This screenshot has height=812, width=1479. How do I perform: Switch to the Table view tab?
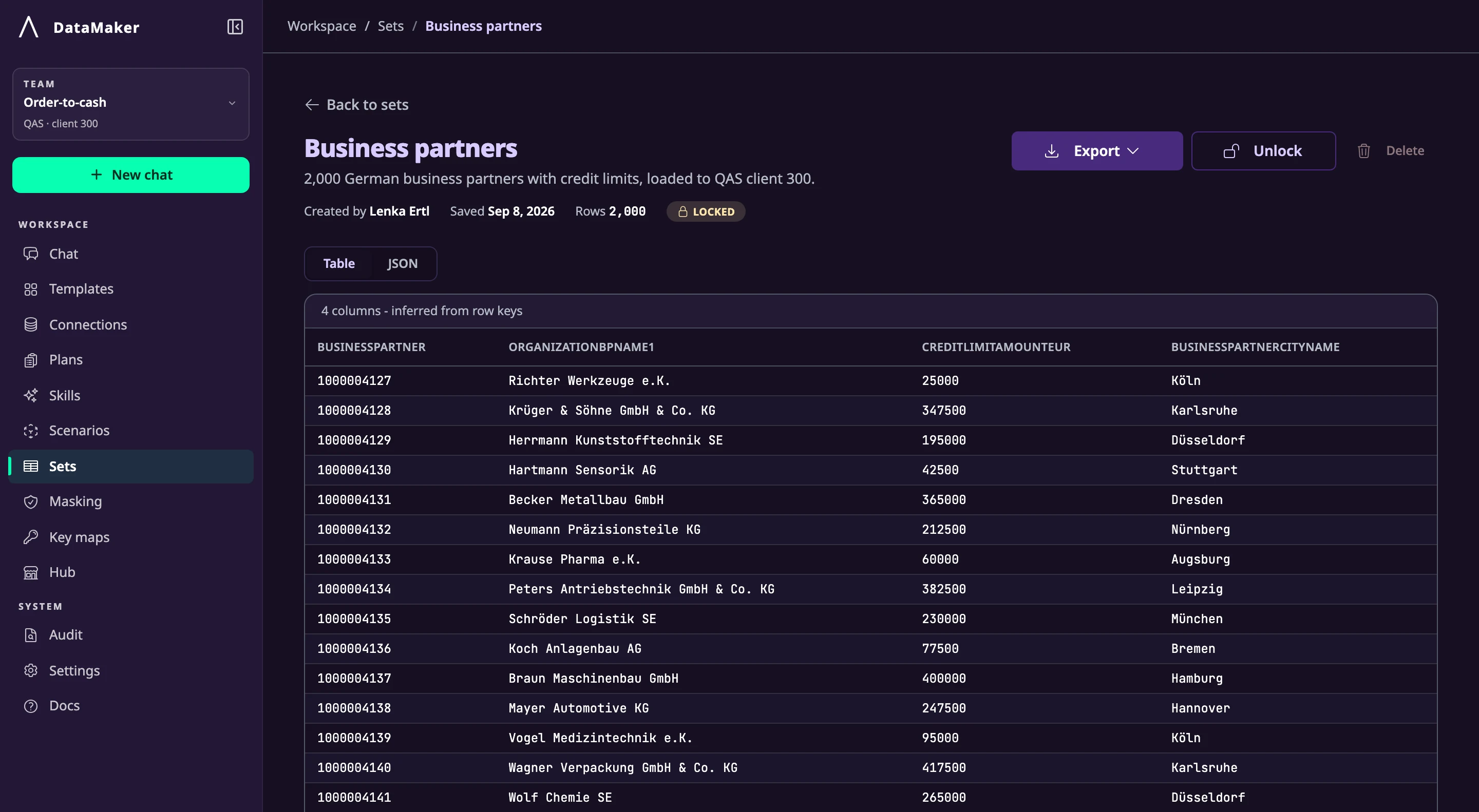coord(339,263)
